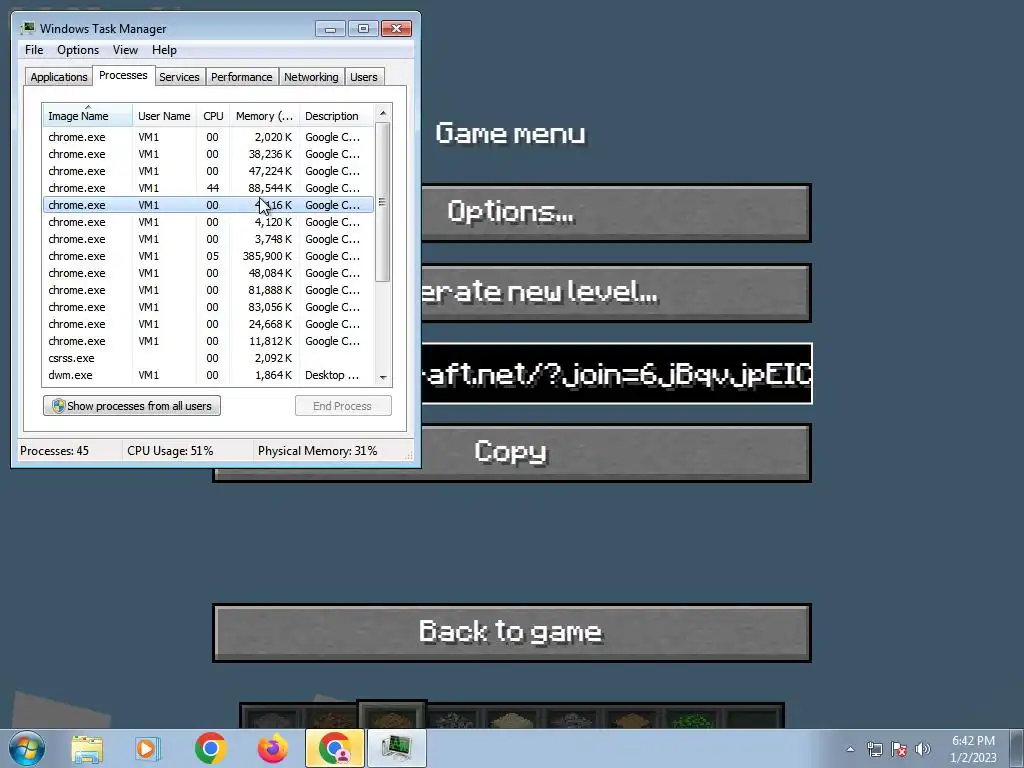Open the File menu
The width and height of the screenshot is (1024, 768).
34,50
